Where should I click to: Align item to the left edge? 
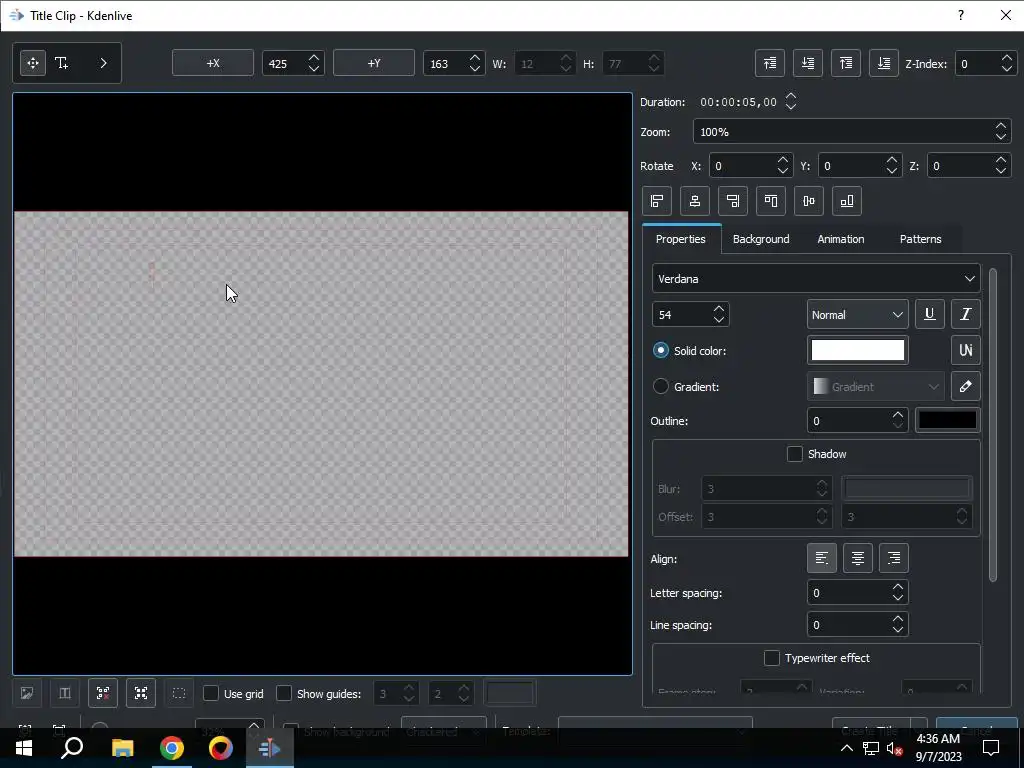(657, 201)
